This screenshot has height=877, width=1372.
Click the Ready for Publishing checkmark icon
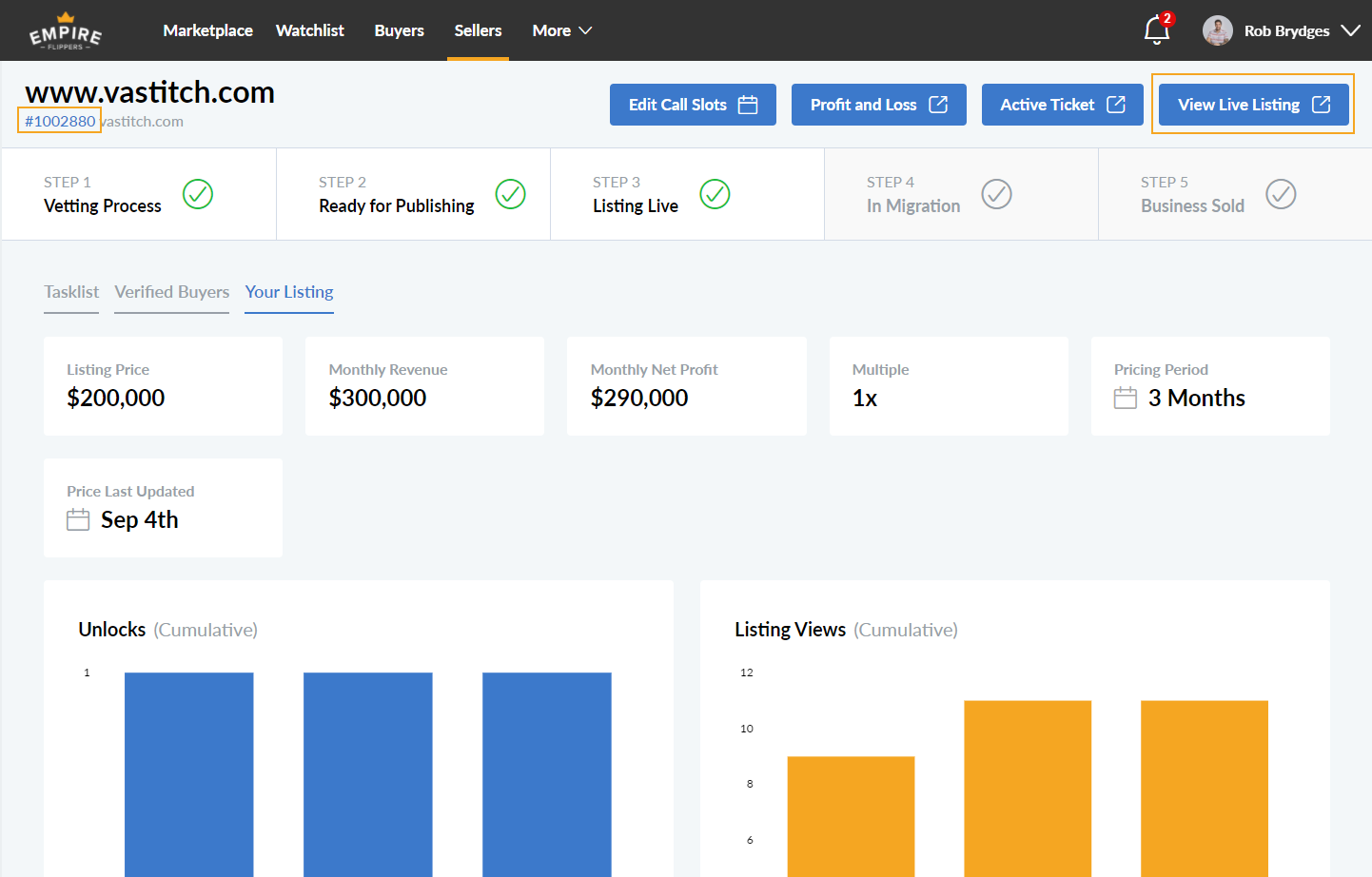pyautogui.click(x=511, y=194)
